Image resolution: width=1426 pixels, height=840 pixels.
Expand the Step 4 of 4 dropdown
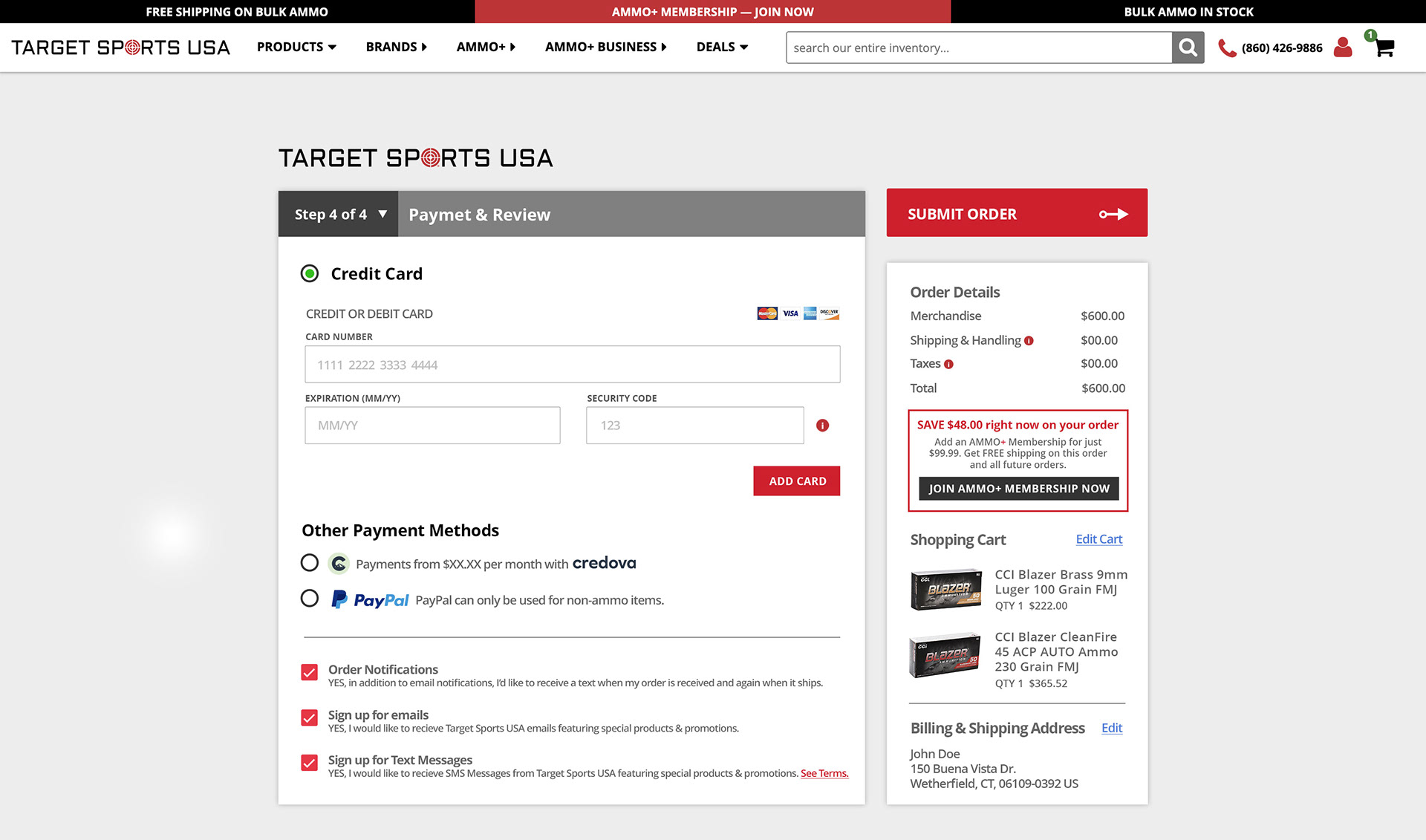tap(339, 214)
